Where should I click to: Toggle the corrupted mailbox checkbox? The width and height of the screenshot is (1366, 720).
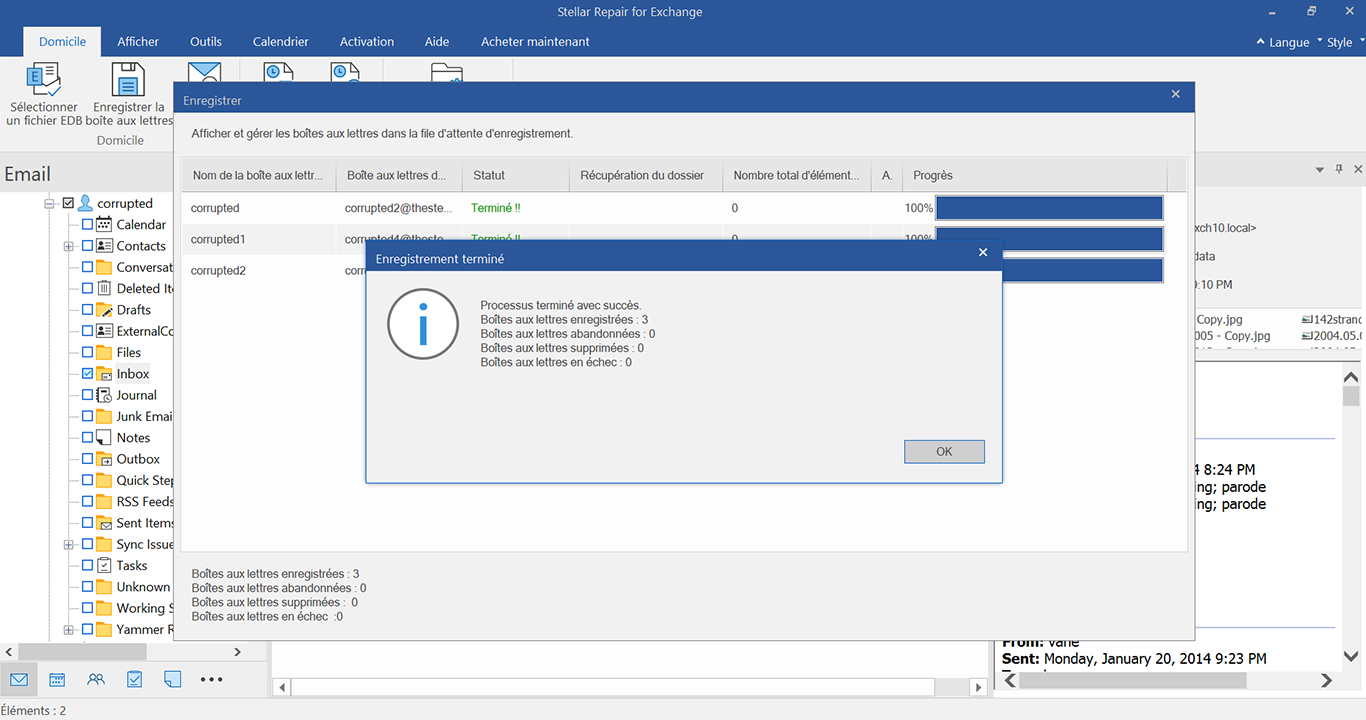[x=68, y=203]
